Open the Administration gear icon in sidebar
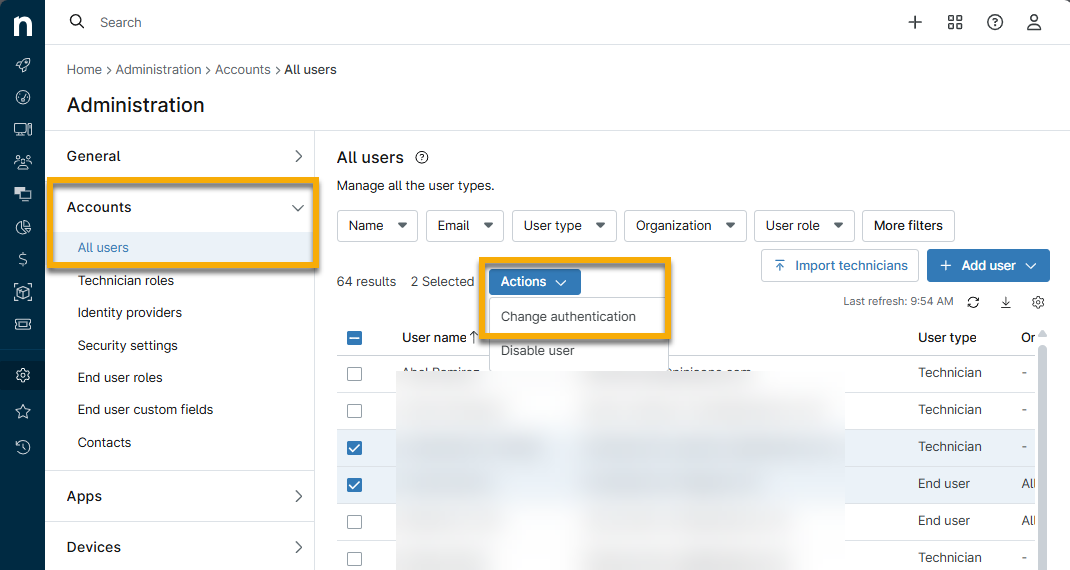The image size is (1070, 570). tap(23, 375)
